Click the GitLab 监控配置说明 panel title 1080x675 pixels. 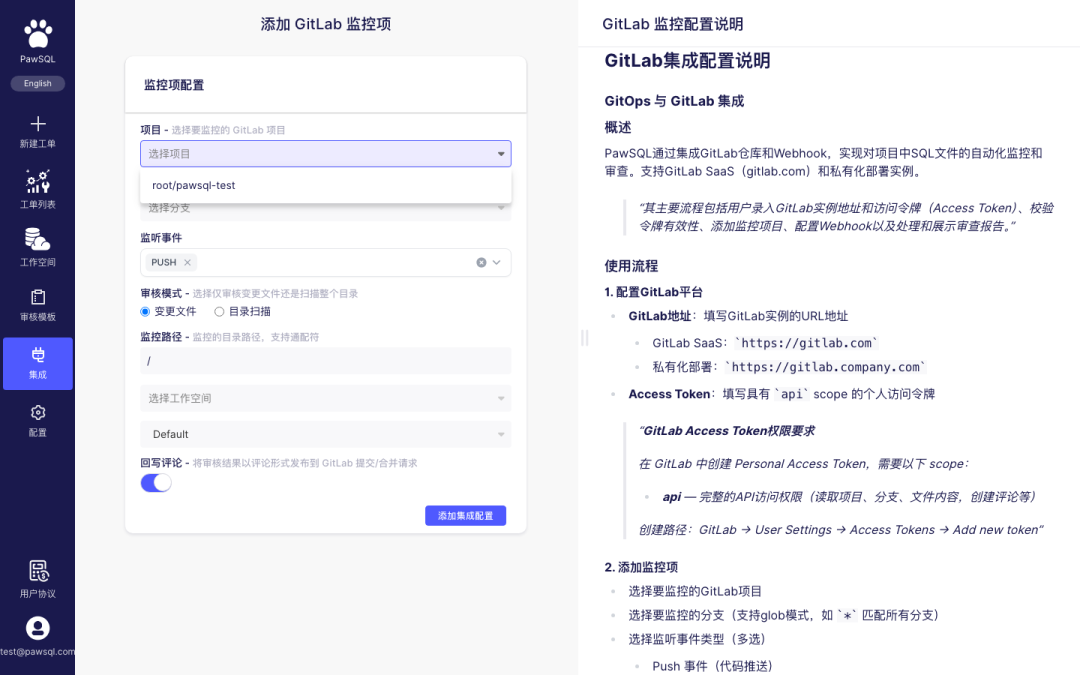(673, 24)
